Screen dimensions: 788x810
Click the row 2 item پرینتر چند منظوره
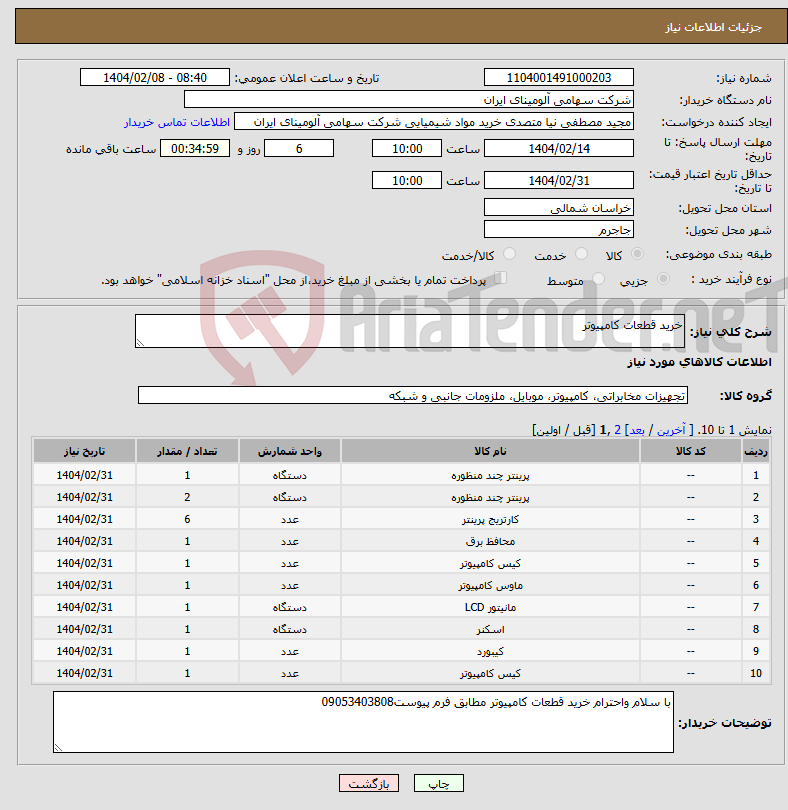click(x=490, y=497)
